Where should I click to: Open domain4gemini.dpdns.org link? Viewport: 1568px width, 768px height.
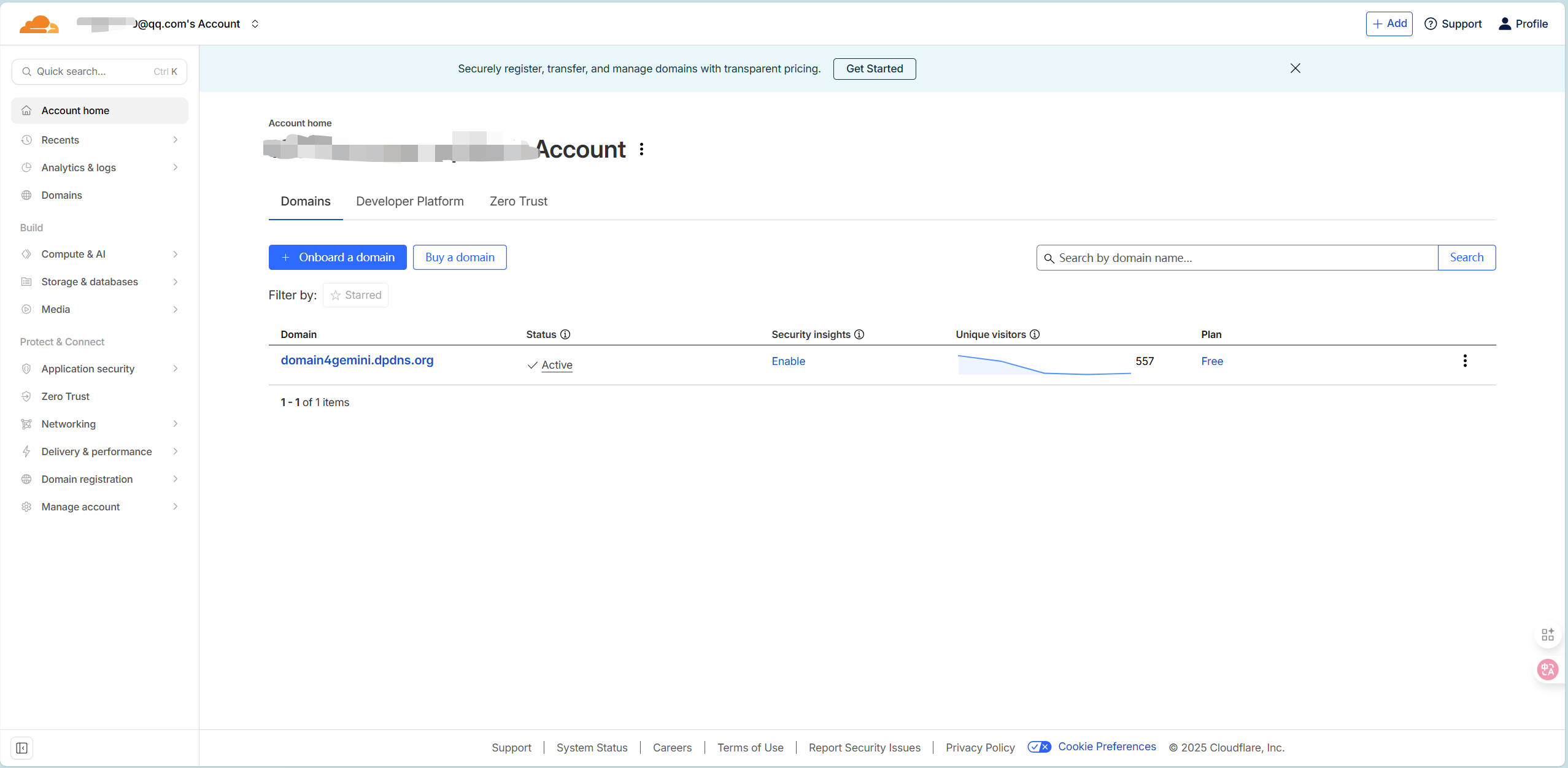tap(357, 360)
